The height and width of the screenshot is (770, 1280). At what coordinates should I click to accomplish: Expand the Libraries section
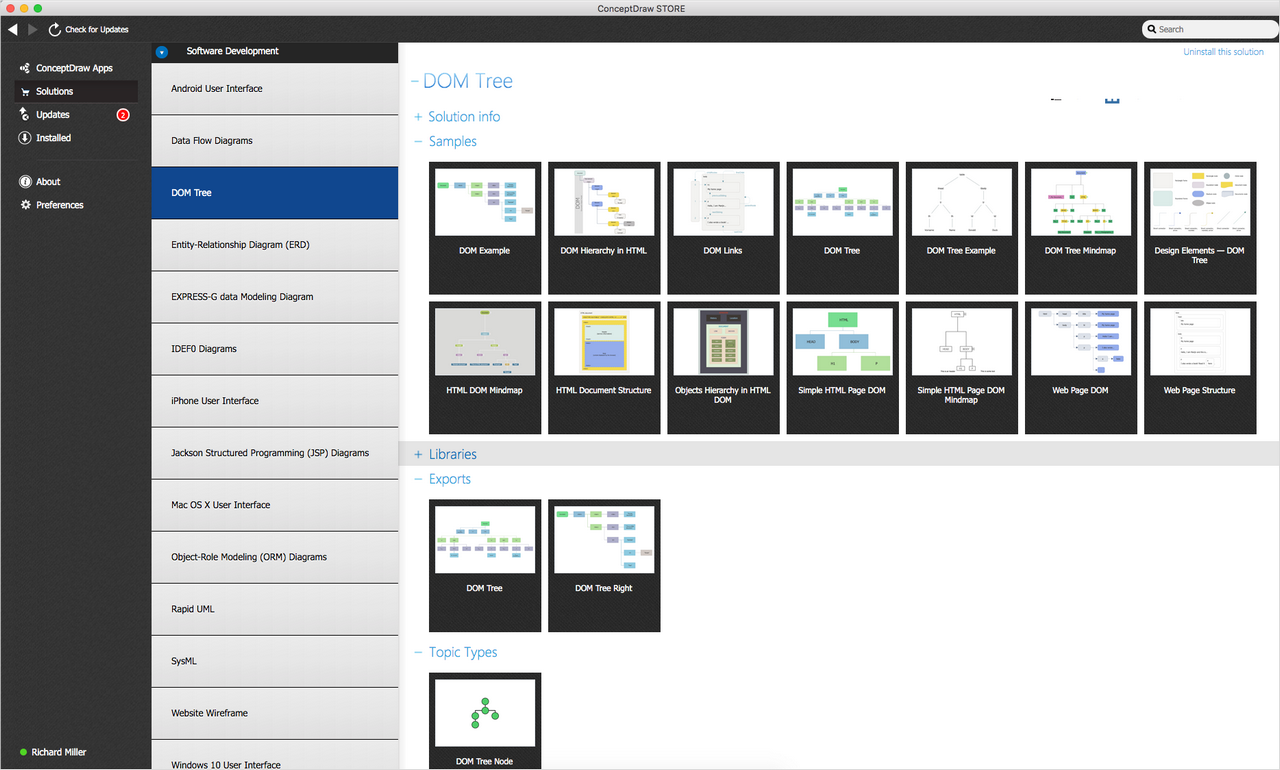tap(418, 455)
